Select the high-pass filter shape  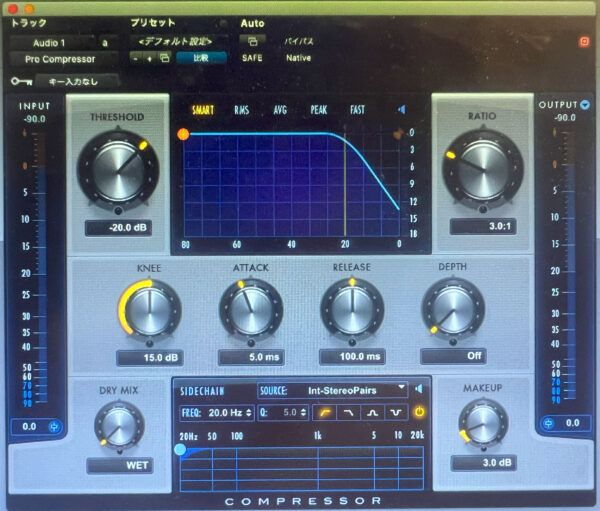[325, 413]
